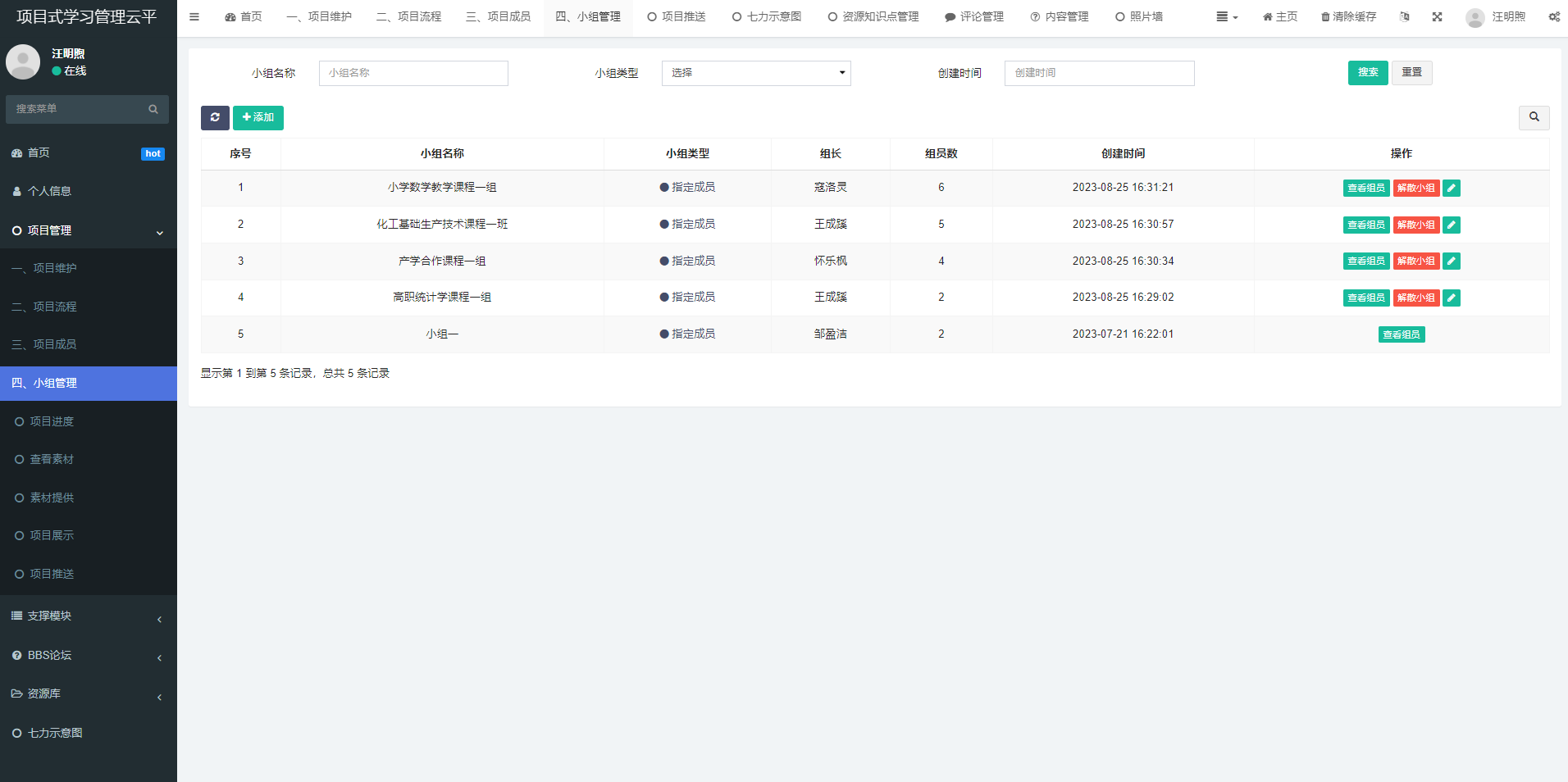Click the table search magnifier icon
This screenshot has width=1568, height=782.
1534,117
